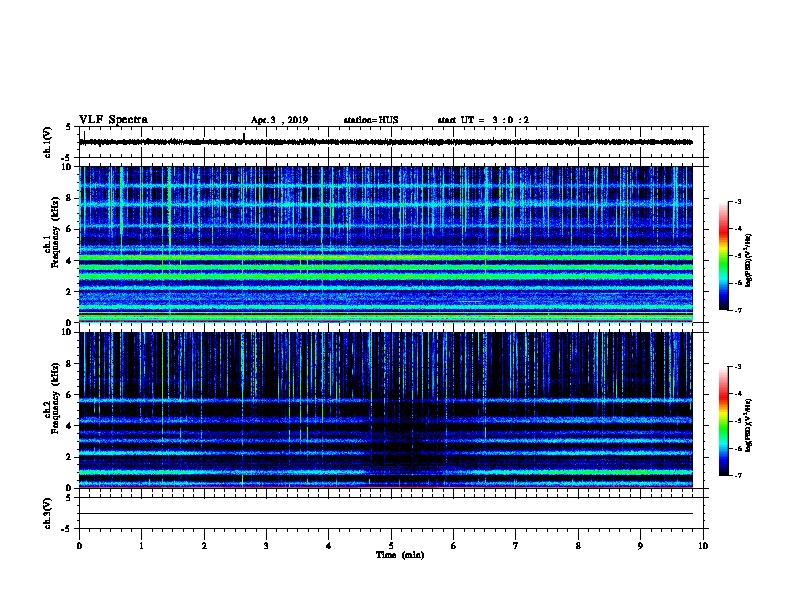Image resolution: width=792 pixels, height=612 pixels.
Task: Click the "VLF Spectra" plot title
Action: tap(113, 120)
